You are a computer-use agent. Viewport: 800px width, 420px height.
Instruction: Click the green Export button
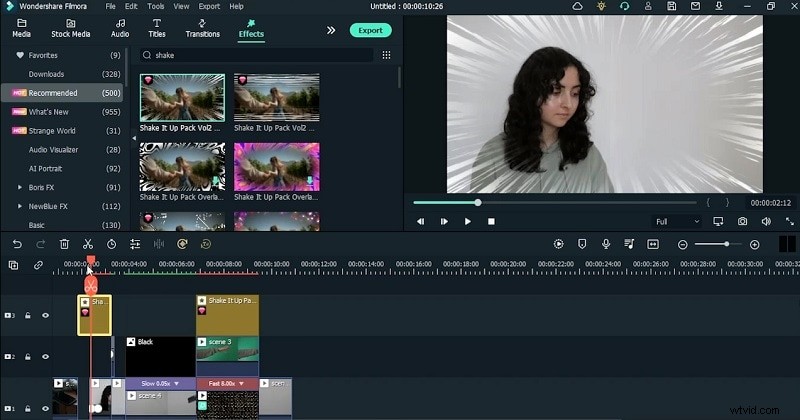(370, 31)
